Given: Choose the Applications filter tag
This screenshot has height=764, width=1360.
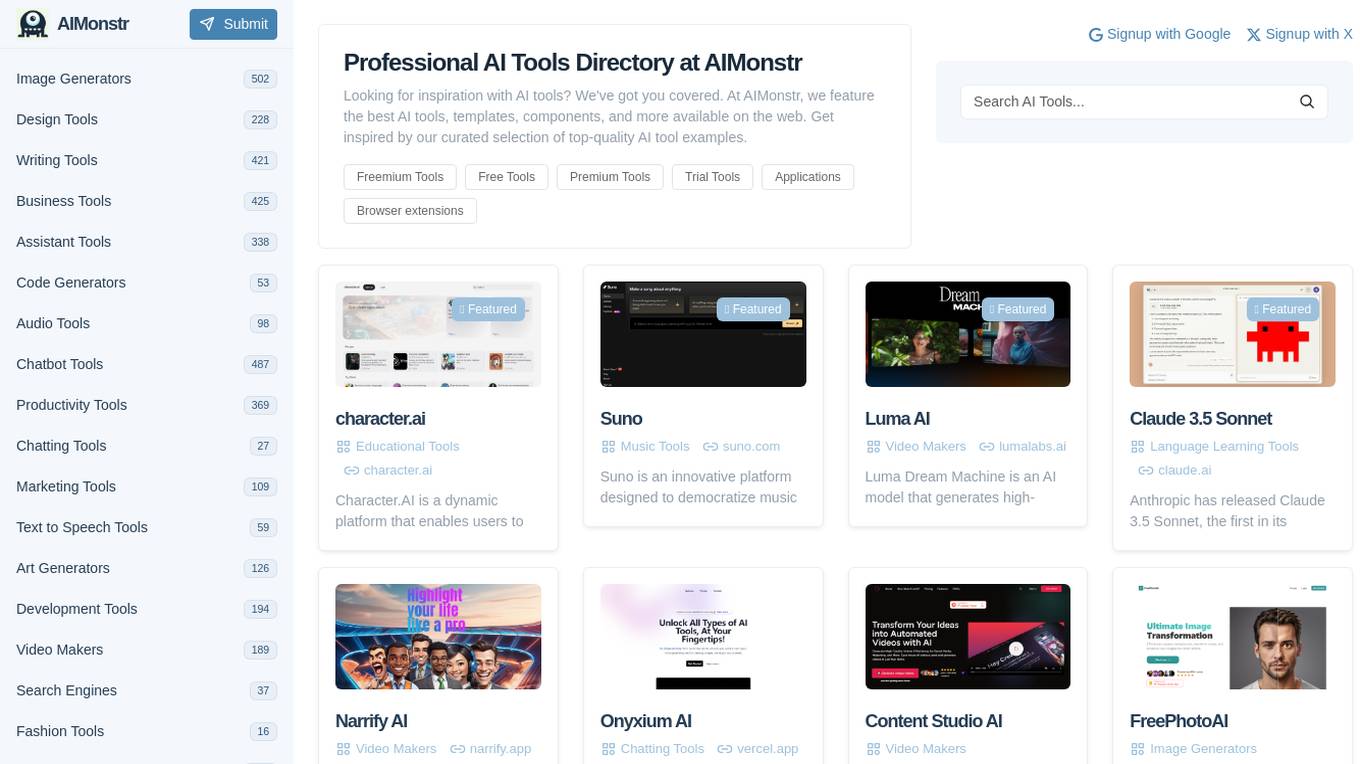Looking at the screenshot, I should [x=807, y=177].
